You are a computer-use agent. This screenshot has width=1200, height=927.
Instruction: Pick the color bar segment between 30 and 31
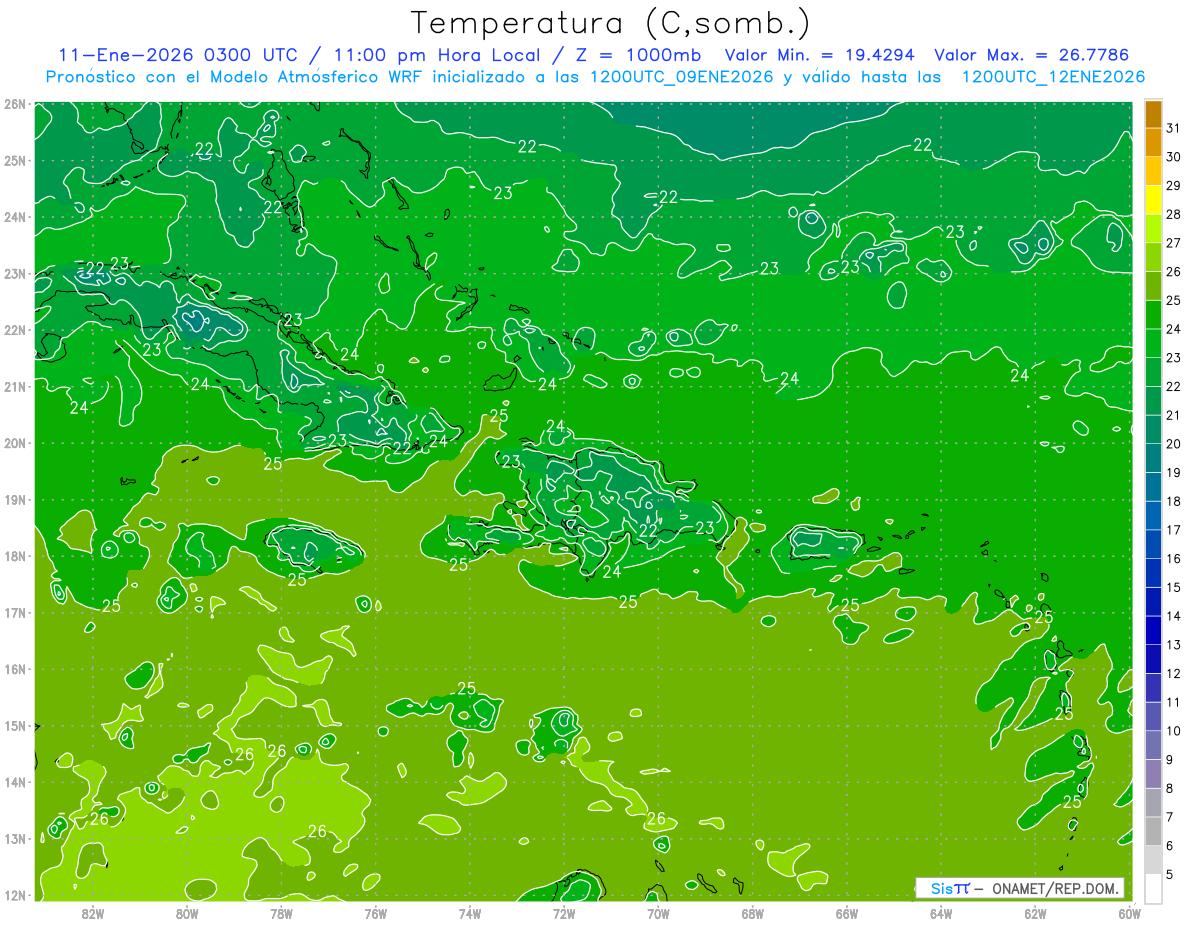pos(1153,143)
